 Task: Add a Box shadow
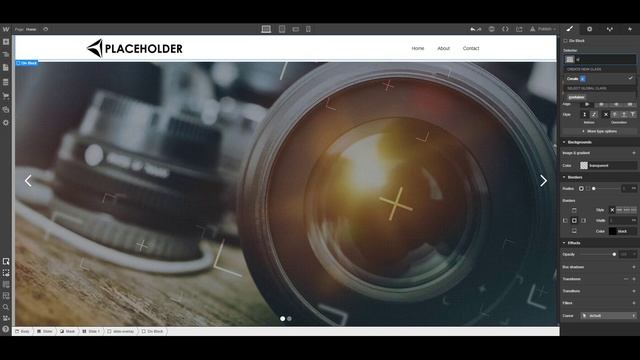click(x=634, y=267)
